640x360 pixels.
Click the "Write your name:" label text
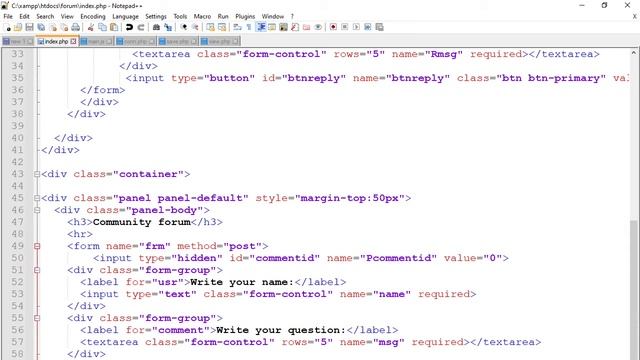point(242,282)
